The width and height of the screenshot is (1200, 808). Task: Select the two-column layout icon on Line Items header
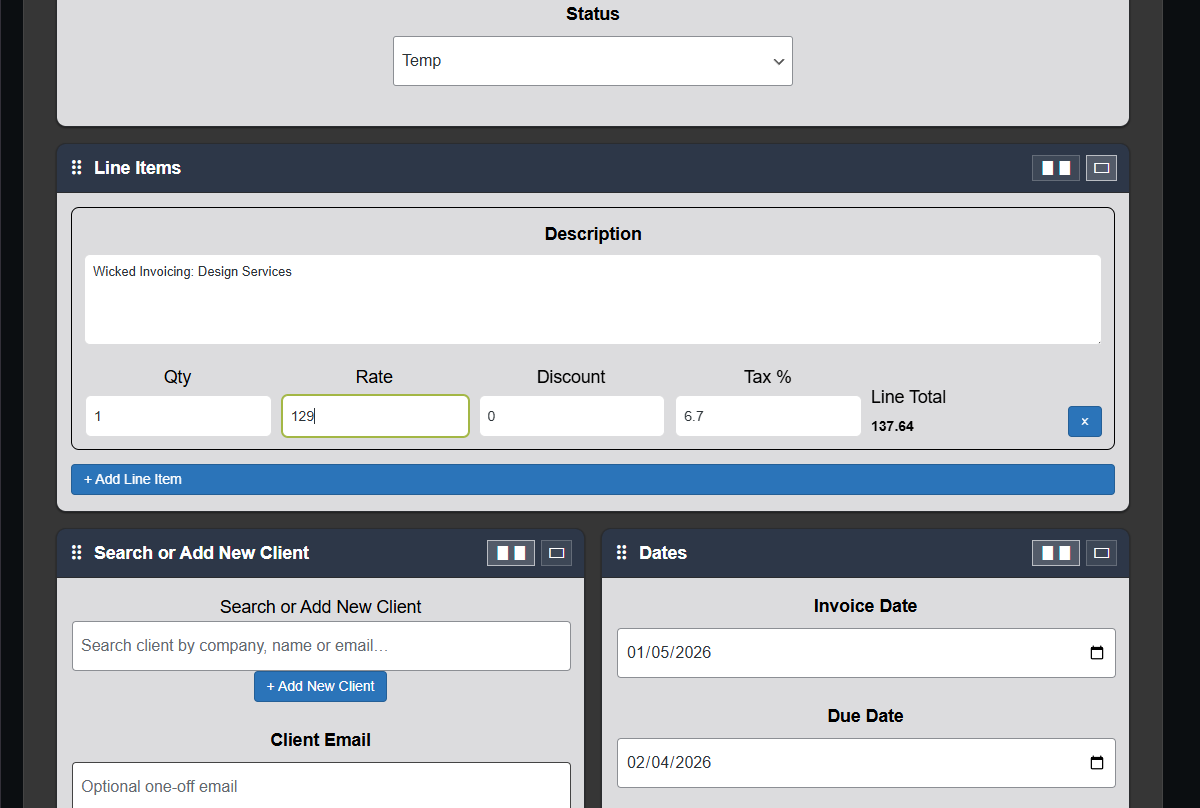click(1055, 167)
